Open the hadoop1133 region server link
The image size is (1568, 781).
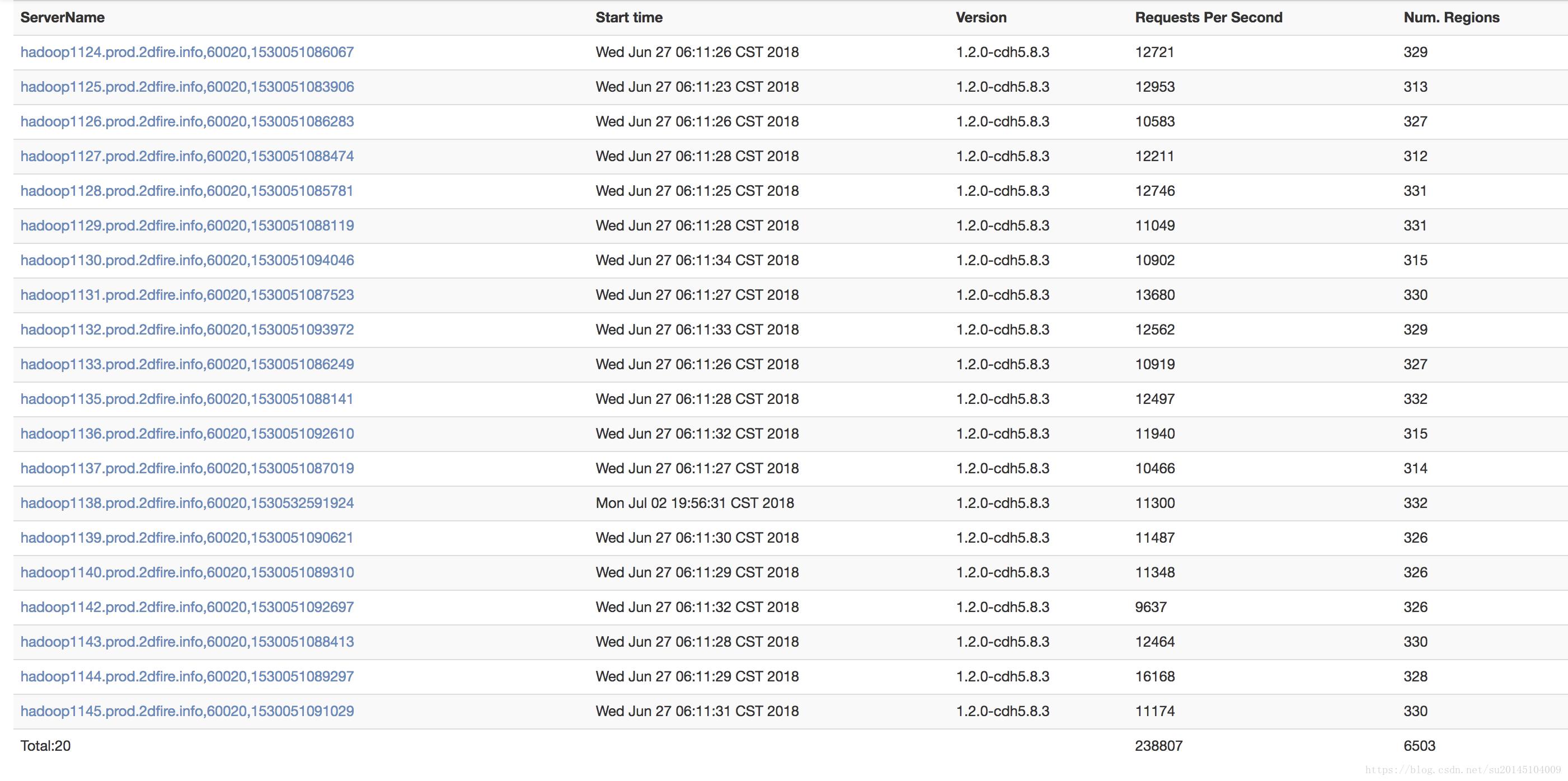[187, 365]
